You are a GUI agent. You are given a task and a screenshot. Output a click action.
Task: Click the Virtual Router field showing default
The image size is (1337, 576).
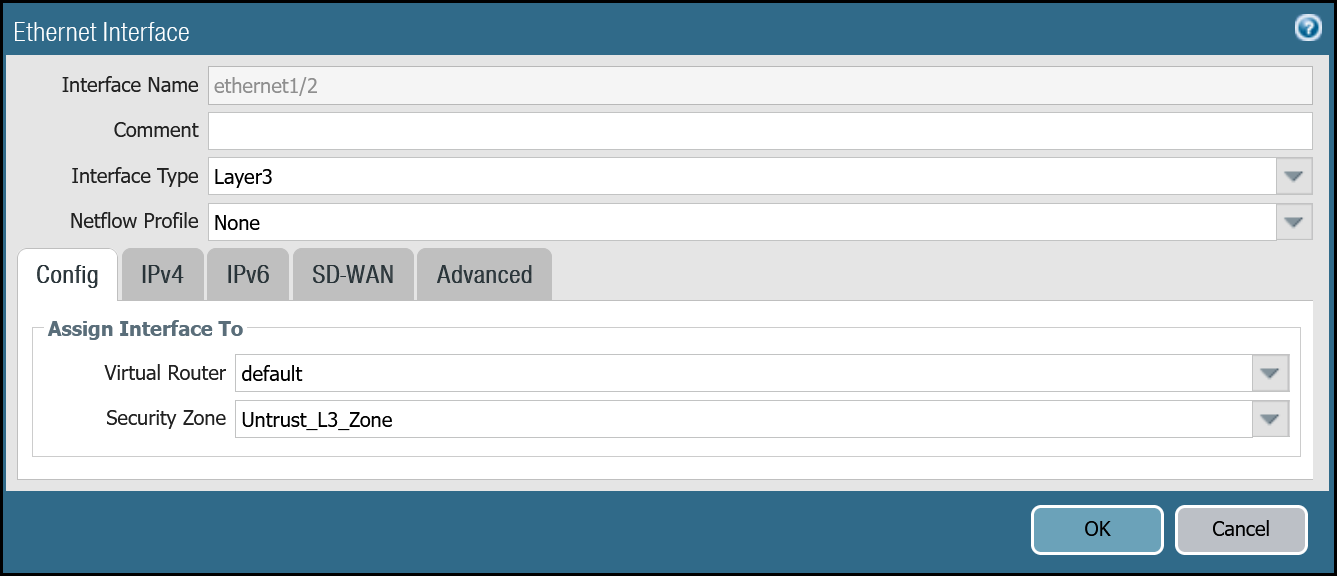point(743,374)
